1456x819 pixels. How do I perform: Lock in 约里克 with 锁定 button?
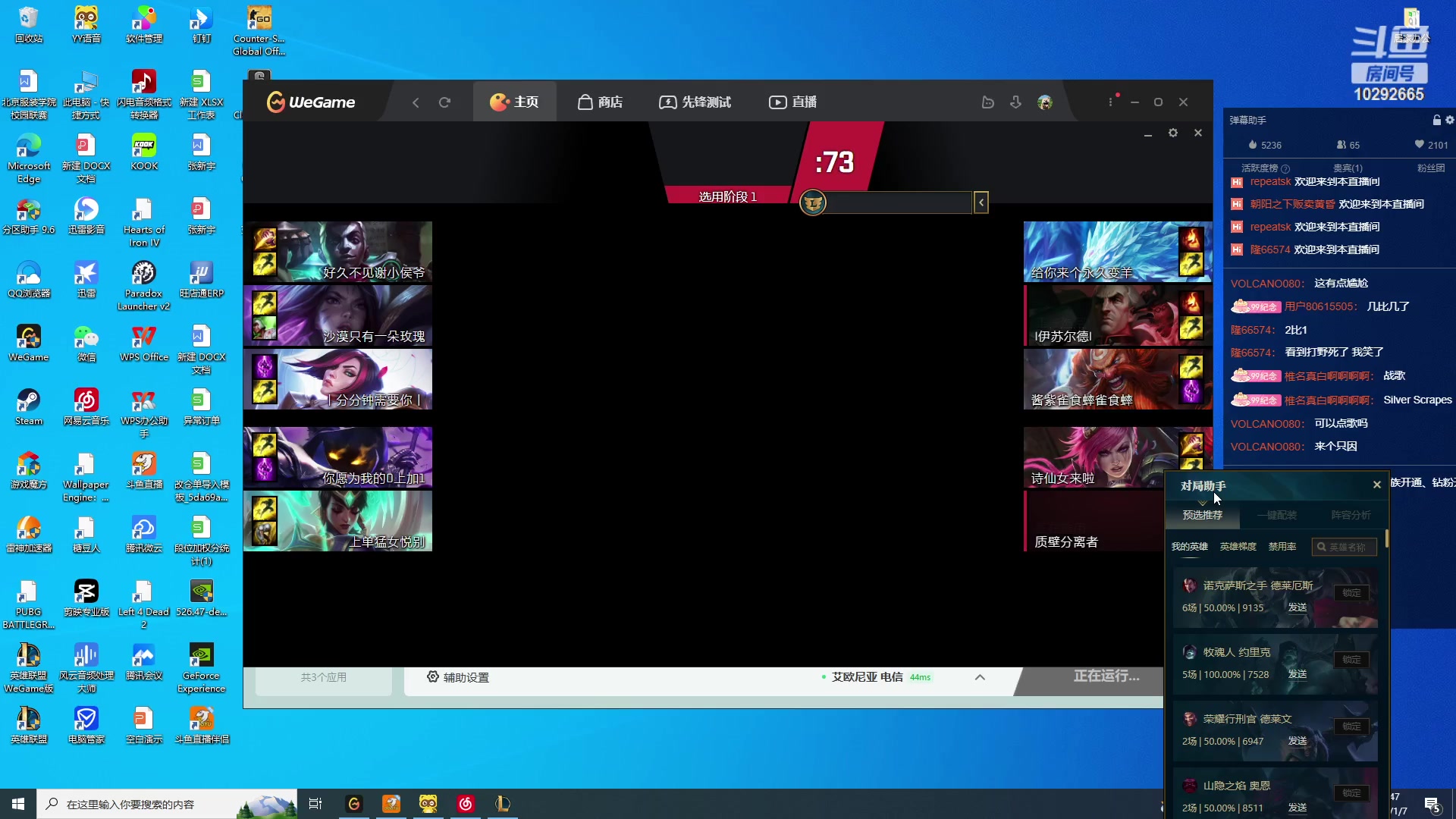pyautogui.click(x=1351, y=660)
